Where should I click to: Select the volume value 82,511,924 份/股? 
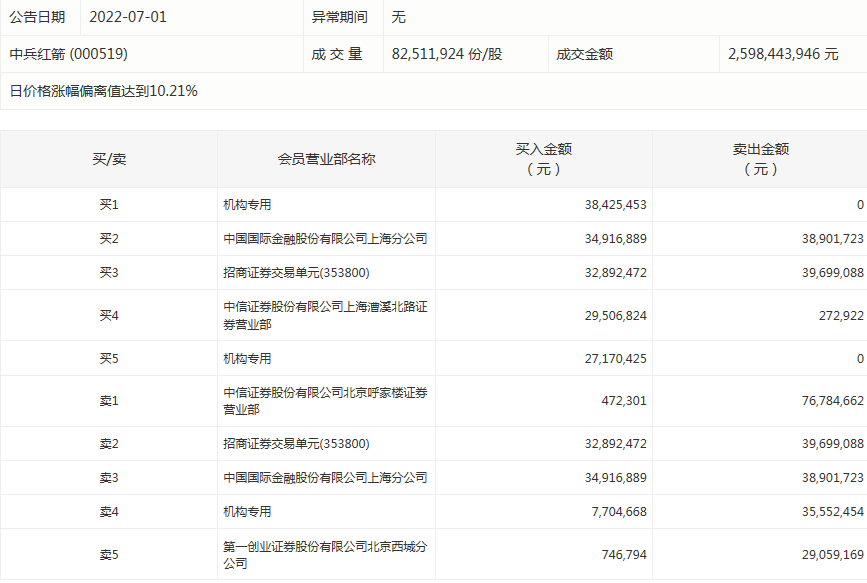(447, 54)
